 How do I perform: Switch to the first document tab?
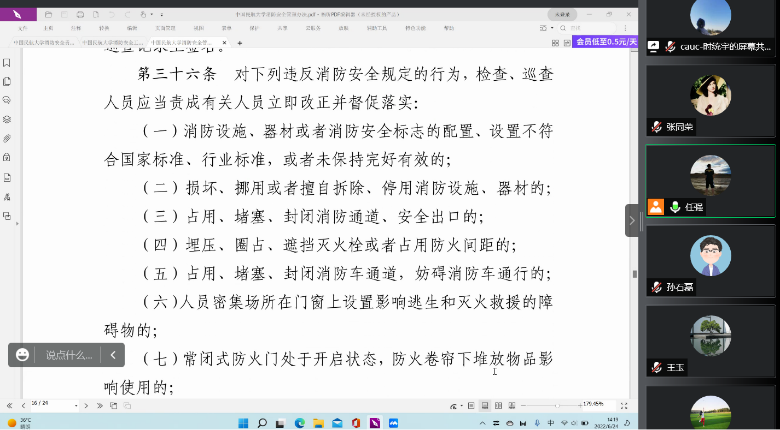coord(42,43)
